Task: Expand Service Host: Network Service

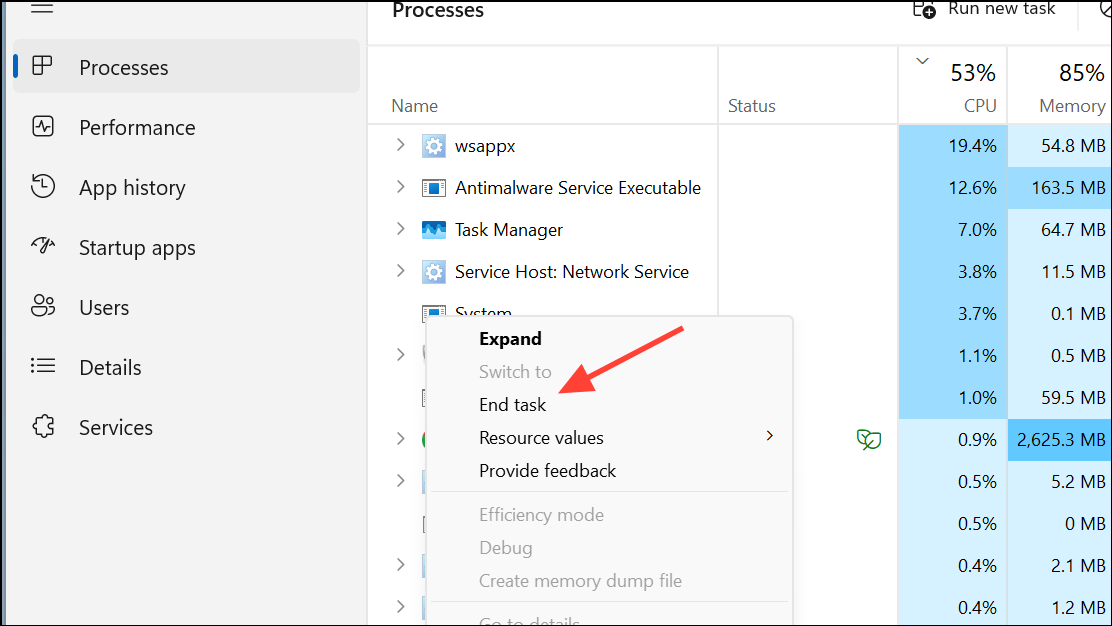Action: pyautogui.click(x=400, y=271)
